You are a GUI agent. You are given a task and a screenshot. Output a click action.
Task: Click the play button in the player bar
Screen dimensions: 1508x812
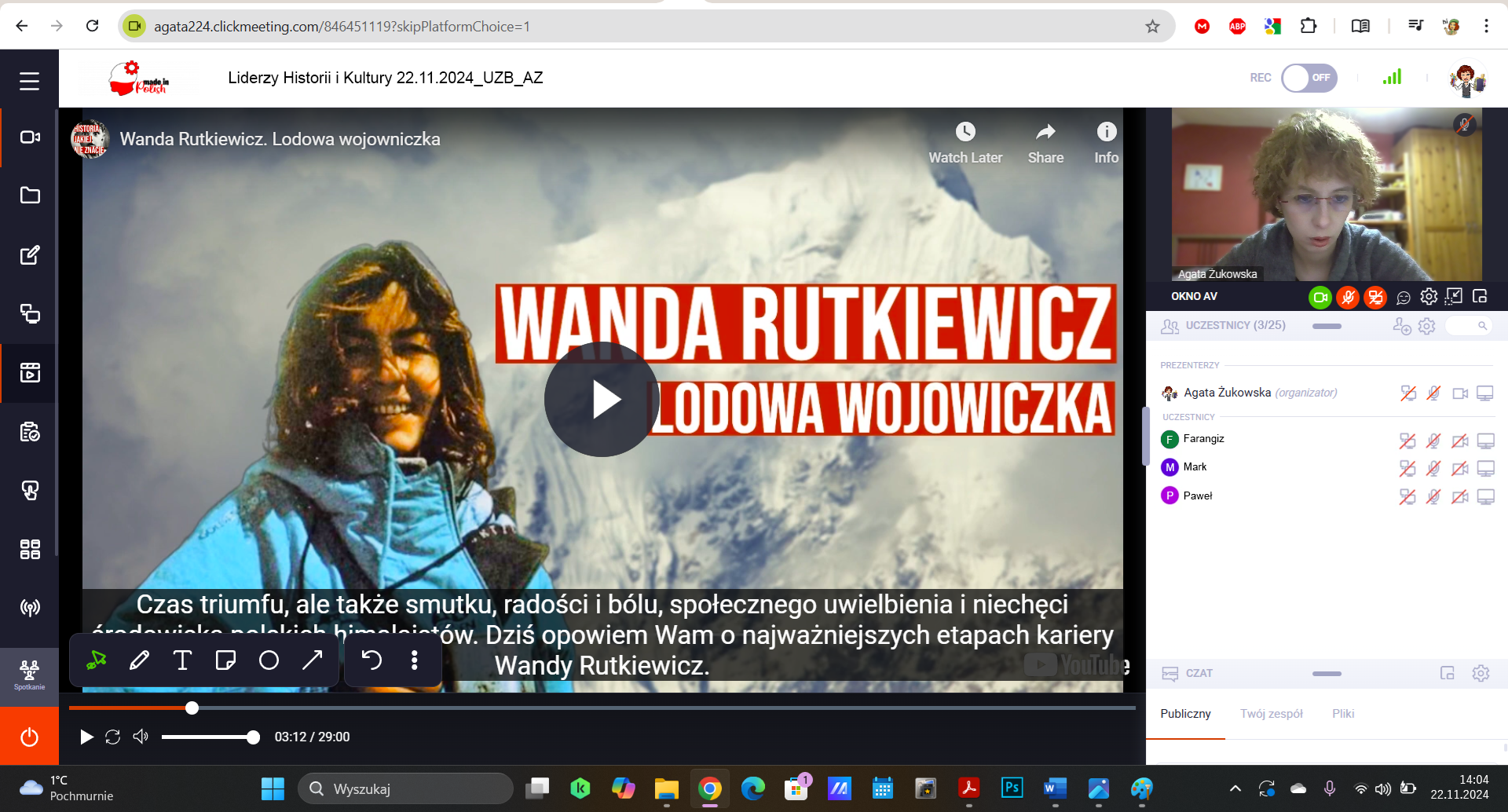tap(86, 737)
